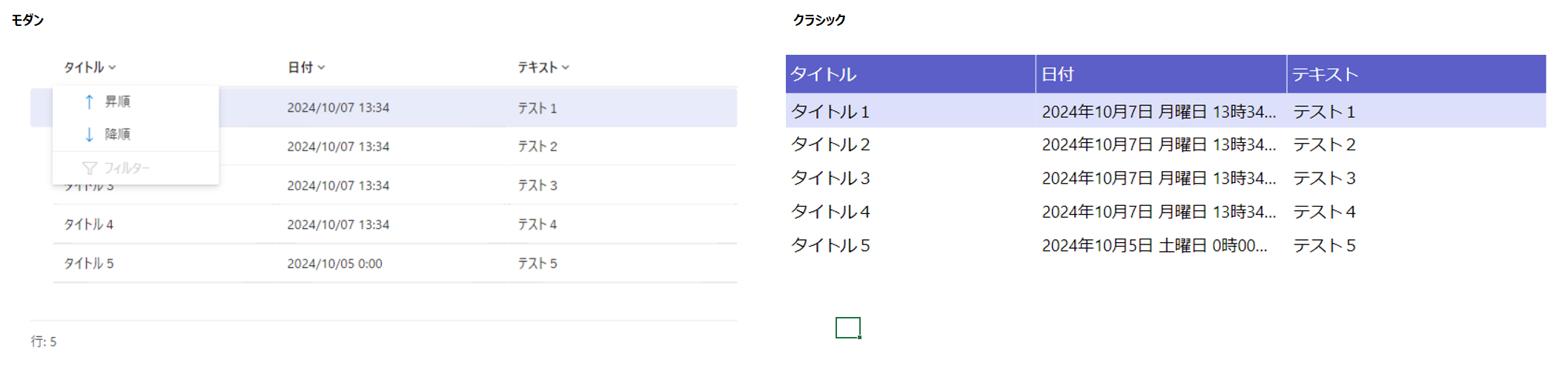
Task: Click the classic テキスト header cell
Action: 1417,74
